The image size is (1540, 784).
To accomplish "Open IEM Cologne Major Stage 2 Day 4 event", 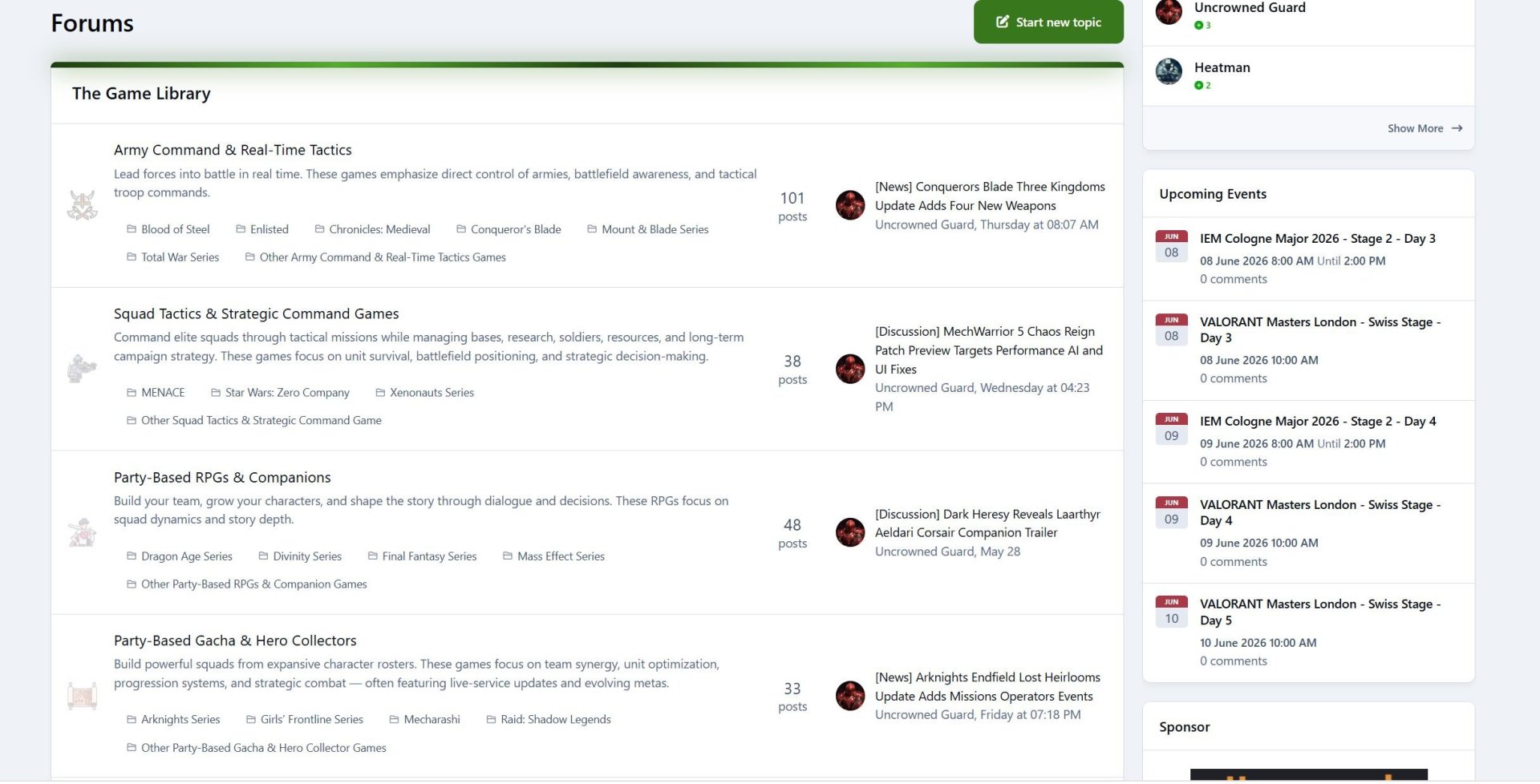I will tap(1317, 421).
